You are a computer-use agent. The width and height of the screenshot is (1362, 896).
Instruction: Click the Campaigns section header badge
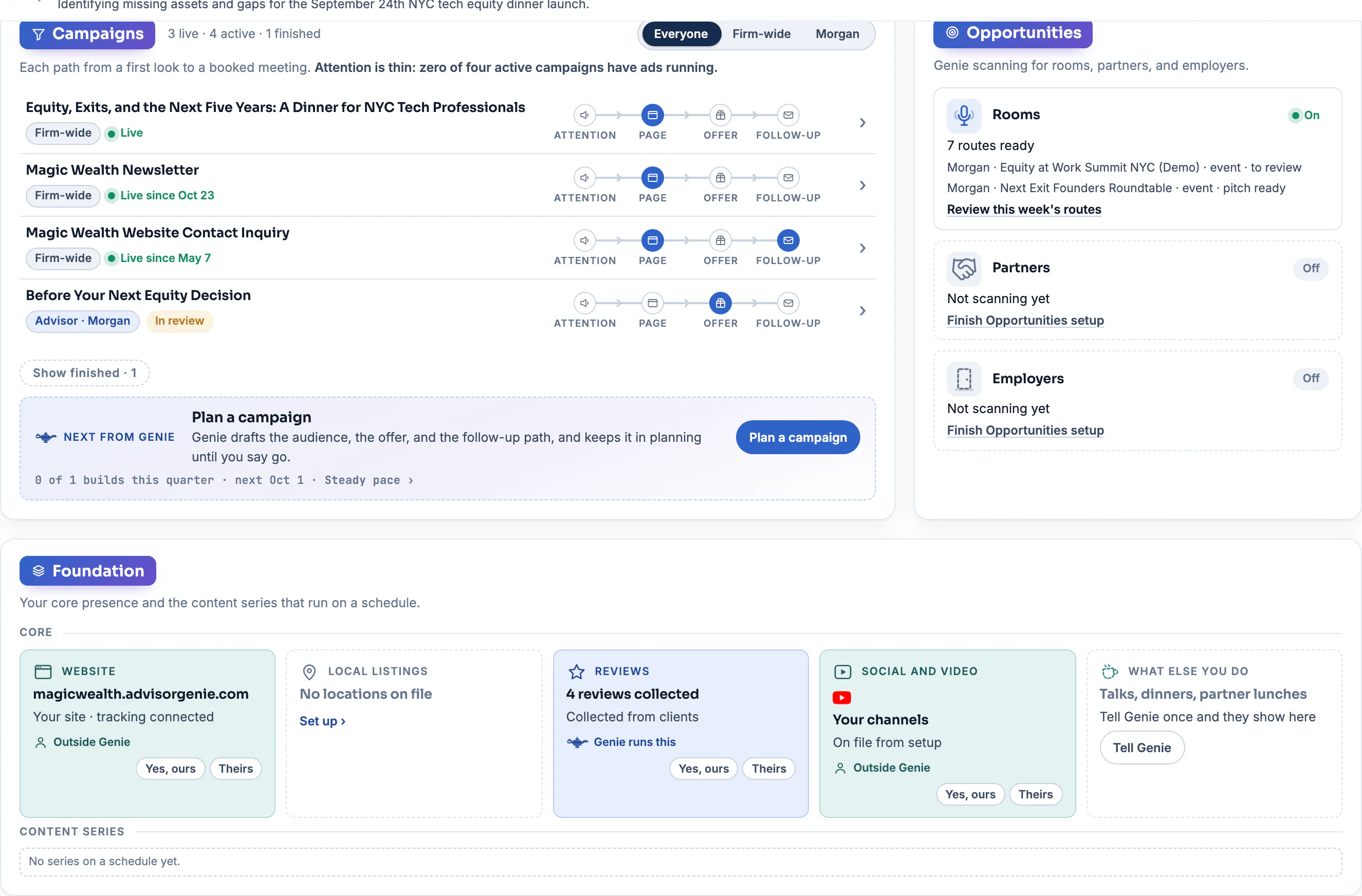pyautogui.click(x=87, y=34)
